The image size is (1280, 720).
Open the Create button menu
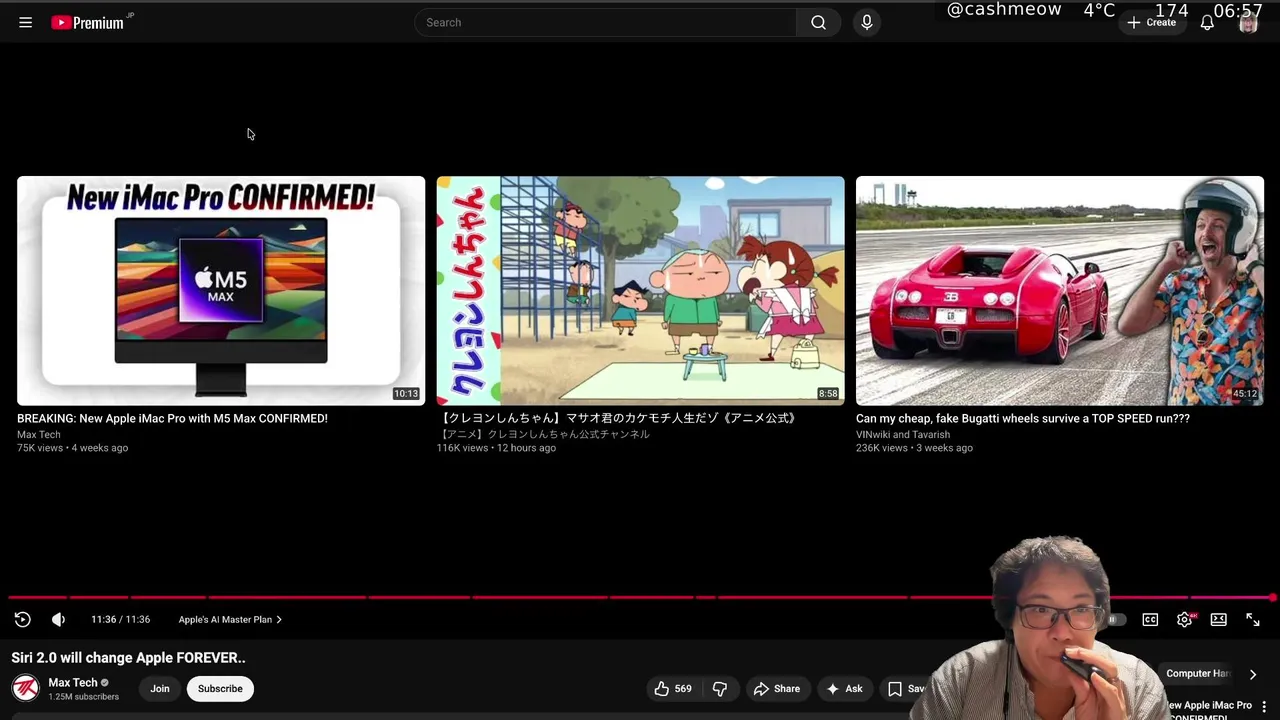(x=1151, y=22)
